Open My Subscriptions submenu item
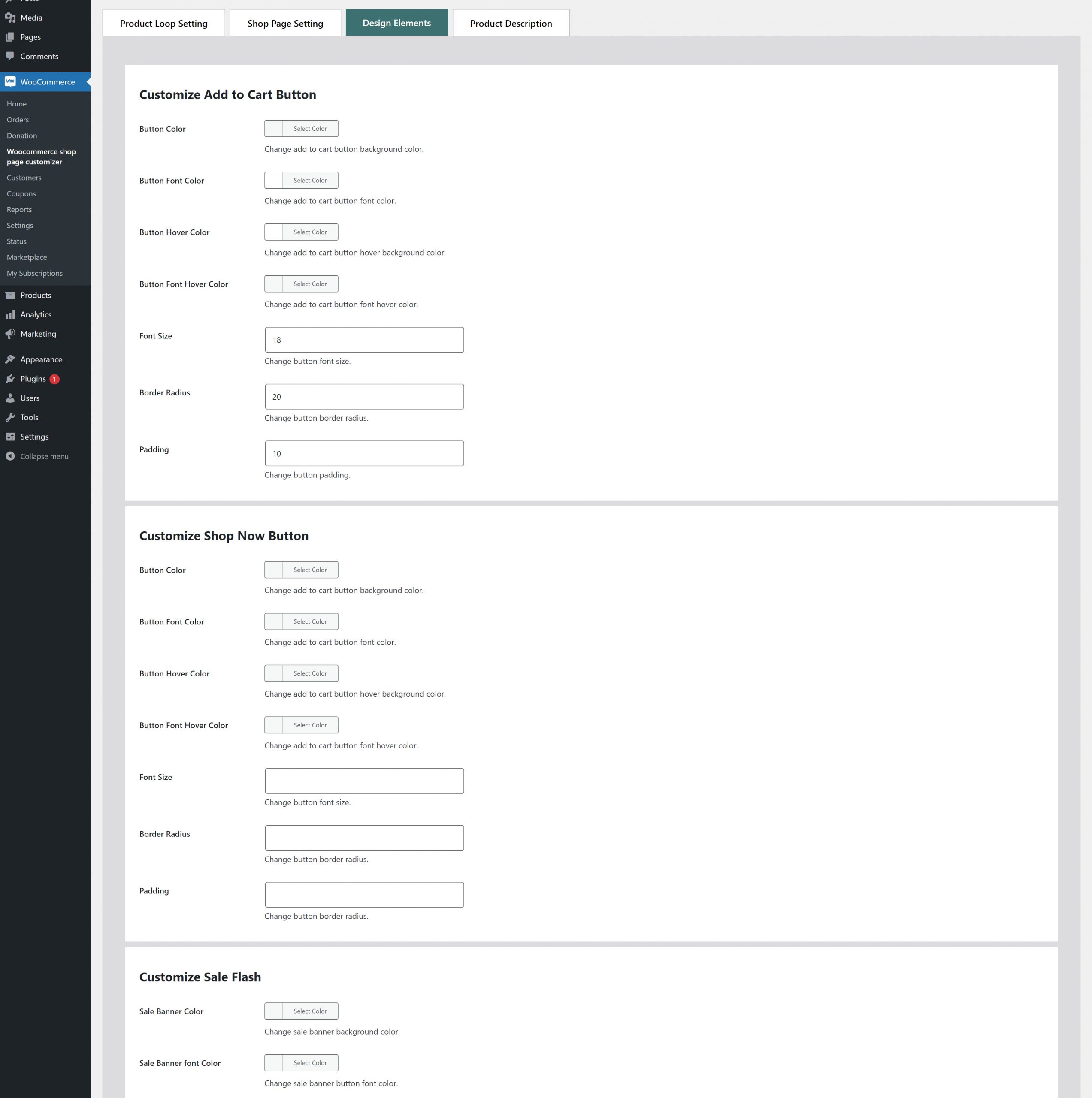This screenshot has width=1092, height=1098. click(x=35, y=273)
